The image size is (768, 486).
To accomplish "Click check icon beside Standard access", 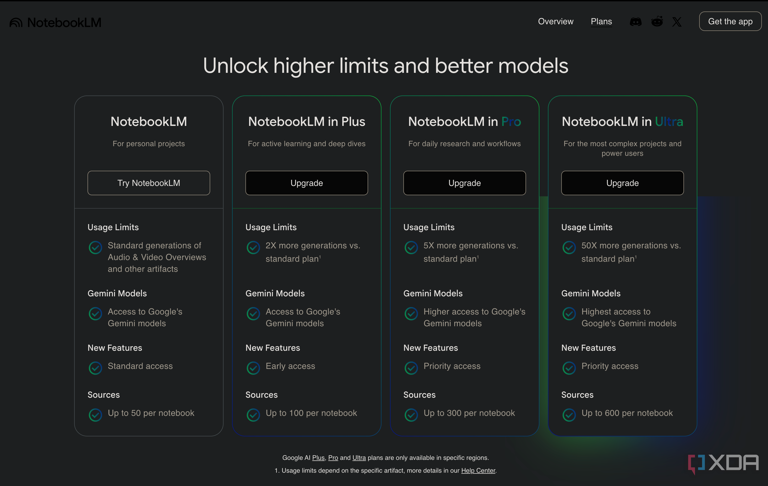I will 95,367.
